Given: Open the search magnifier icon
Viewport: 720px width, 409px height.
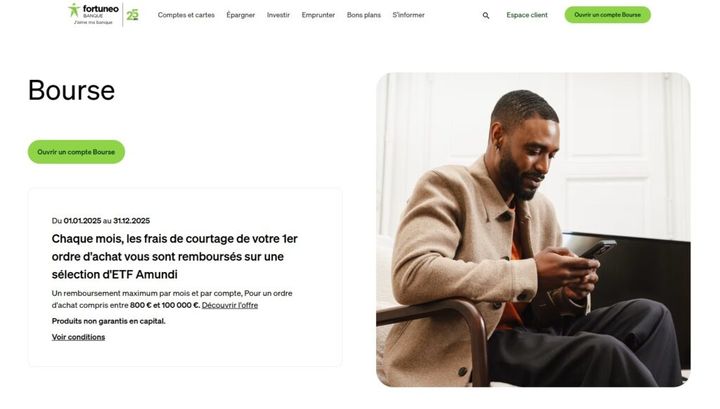Looking at the screenshot, I should coord(486,15).
